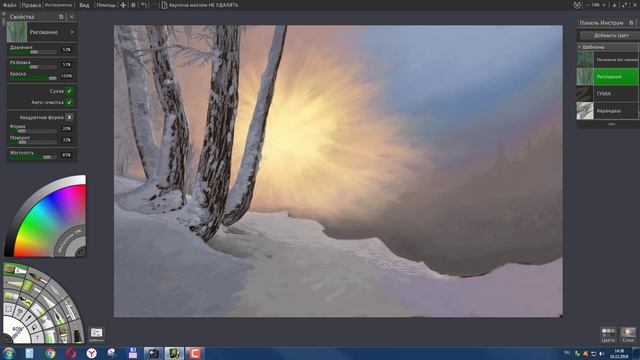Open Google Chrome from the taskbar

point(50,353)
